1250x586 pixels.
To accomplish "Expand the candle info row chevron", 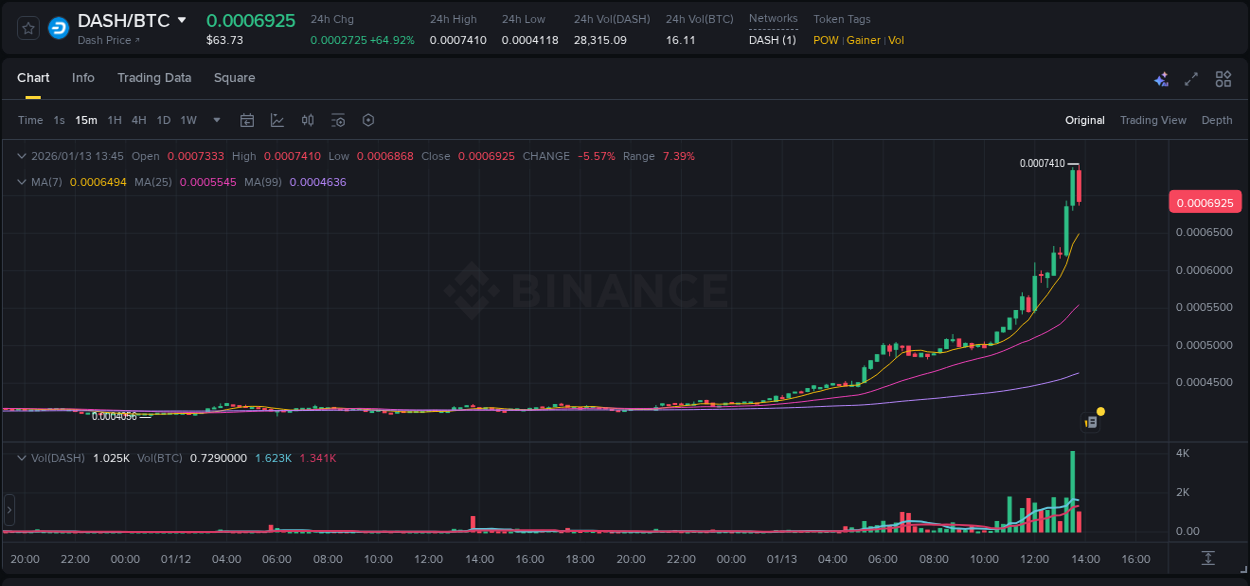I will click(21, 156).
